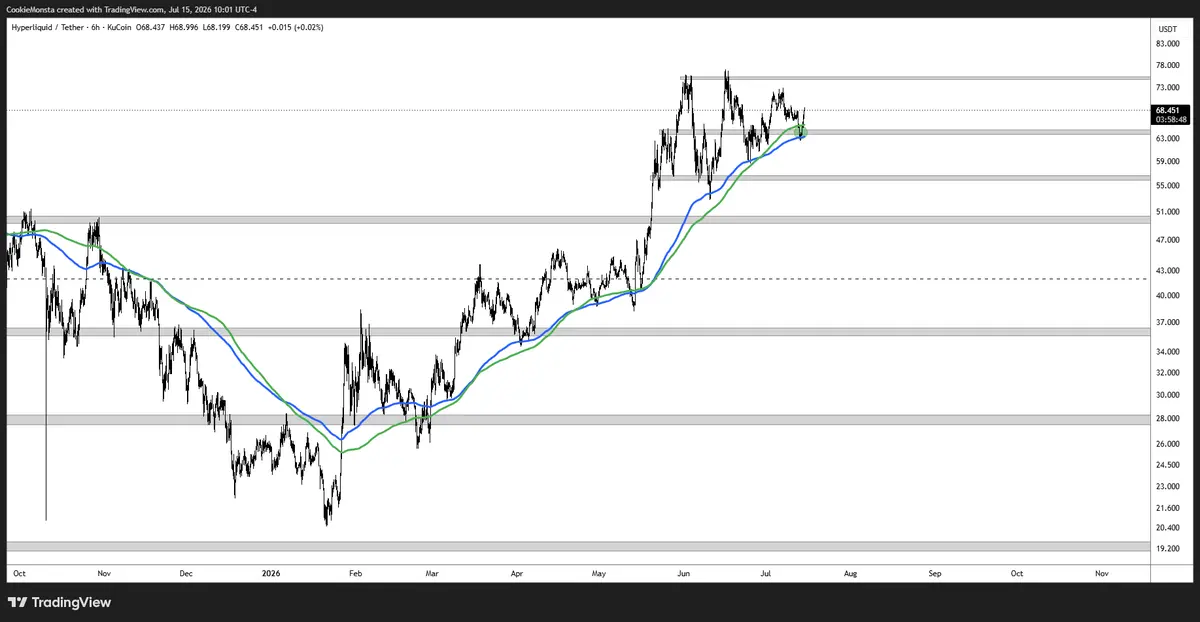Click the '32.000' price axis label
This screenshot has width=1200, height=622.
click(x=1168, y=373)
